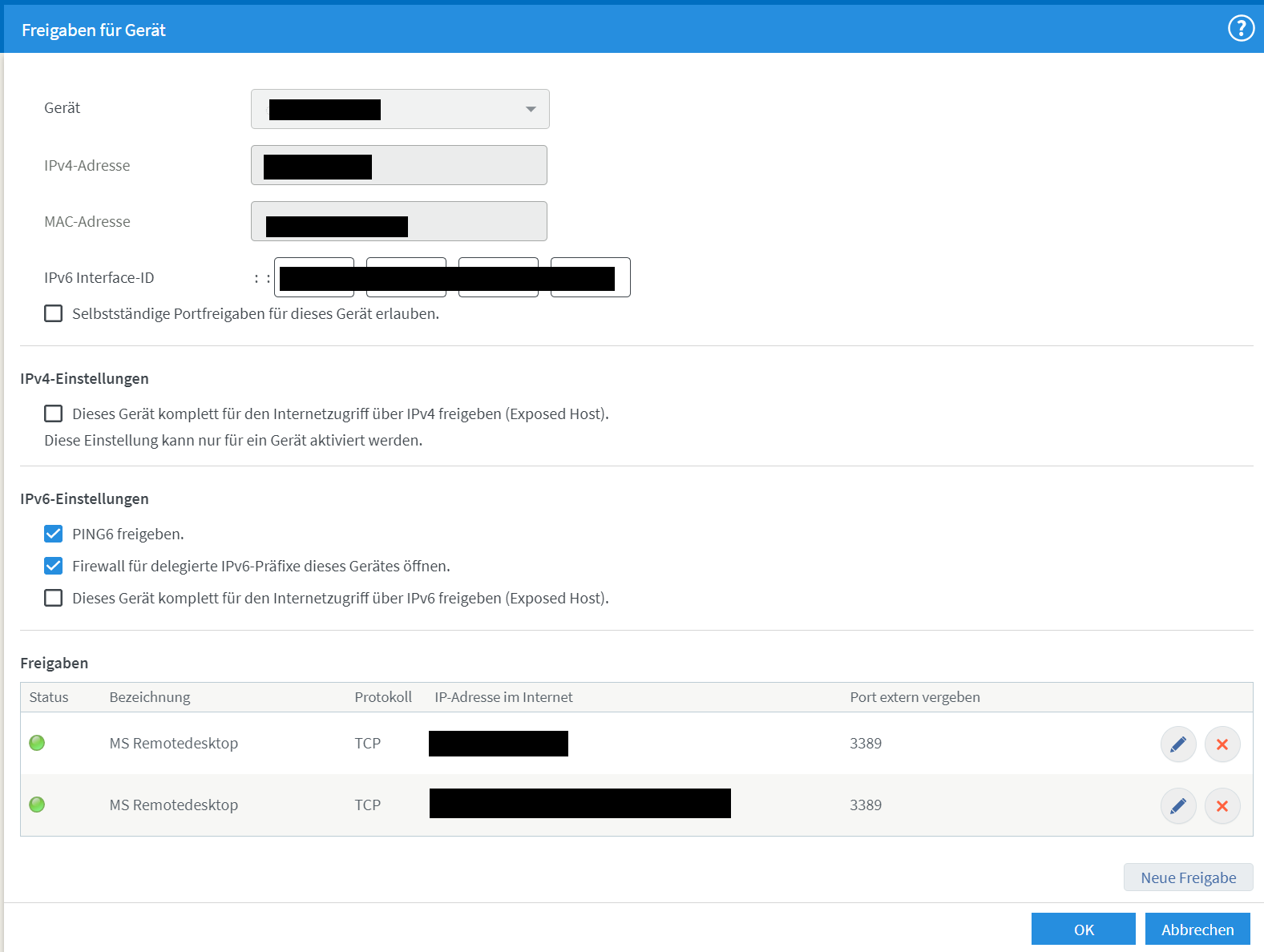Delete the first MS Remotedesktop entry

[1222, 744]
